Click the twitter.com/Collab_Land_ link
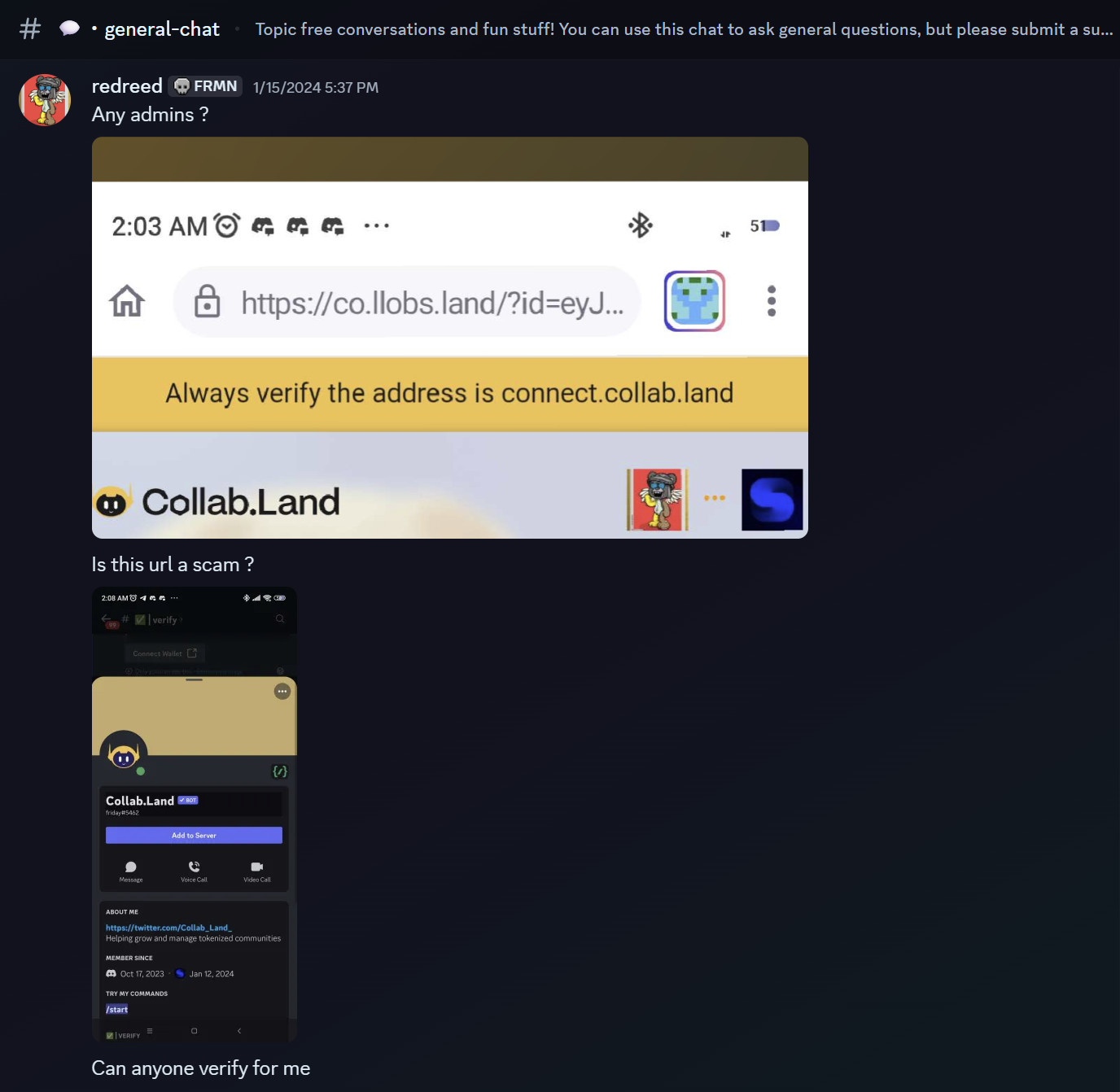The image size is (1120, 1092). click(168, 928)
